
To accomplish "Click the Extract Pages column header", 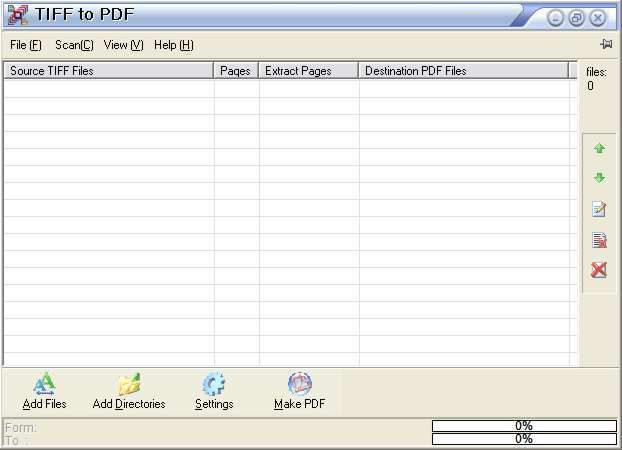I will click(309, 71).
